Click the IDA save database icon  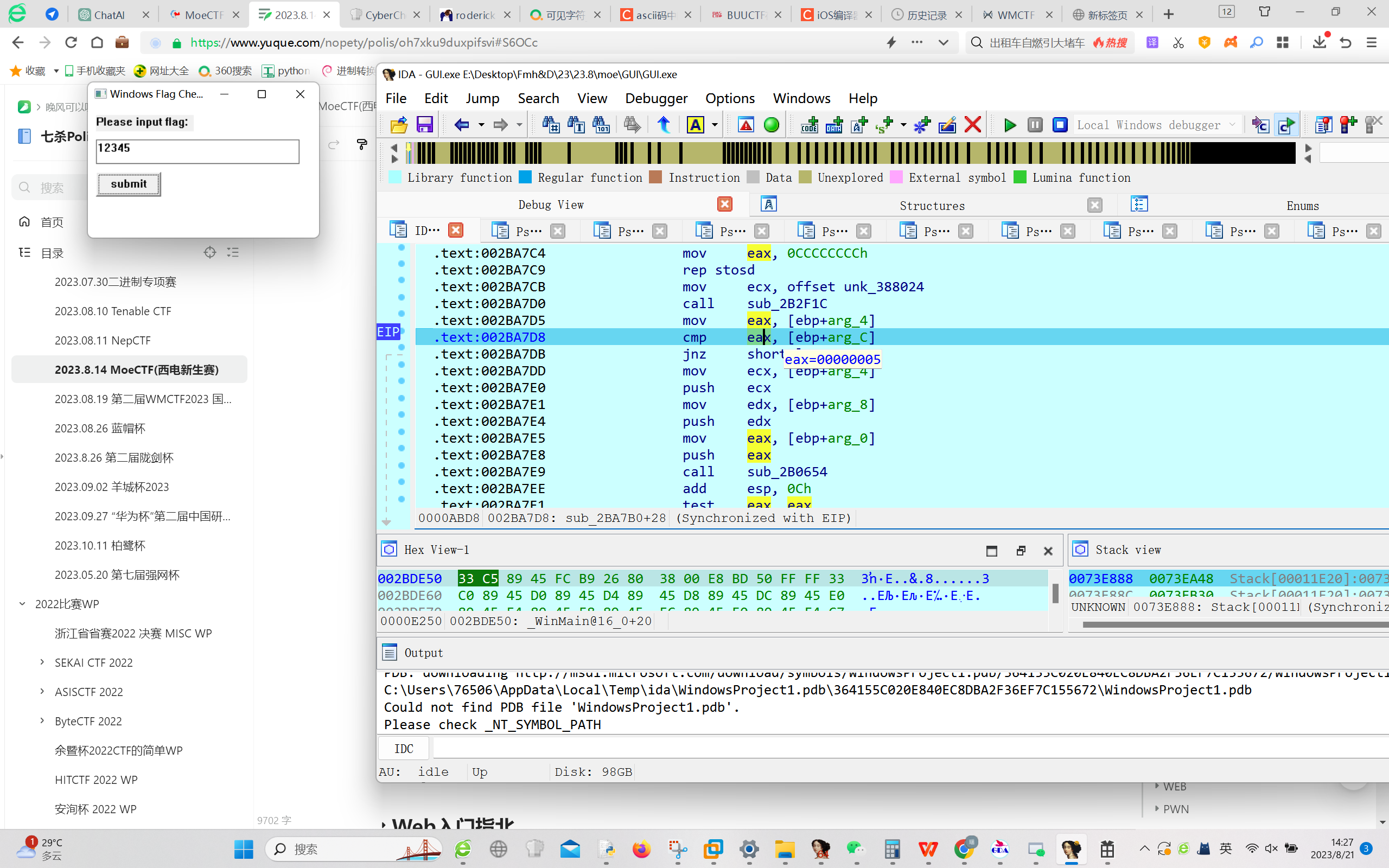[424, 125]
